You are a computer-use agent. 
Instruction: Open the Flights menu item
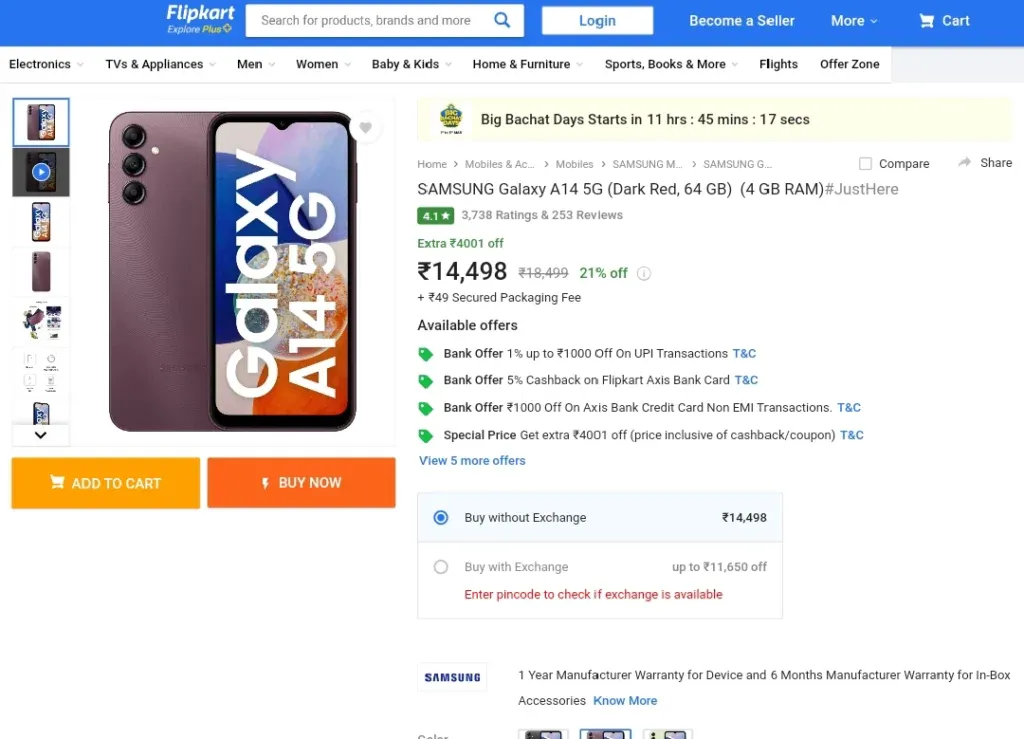pyautogui.click(x=778, y=64)
